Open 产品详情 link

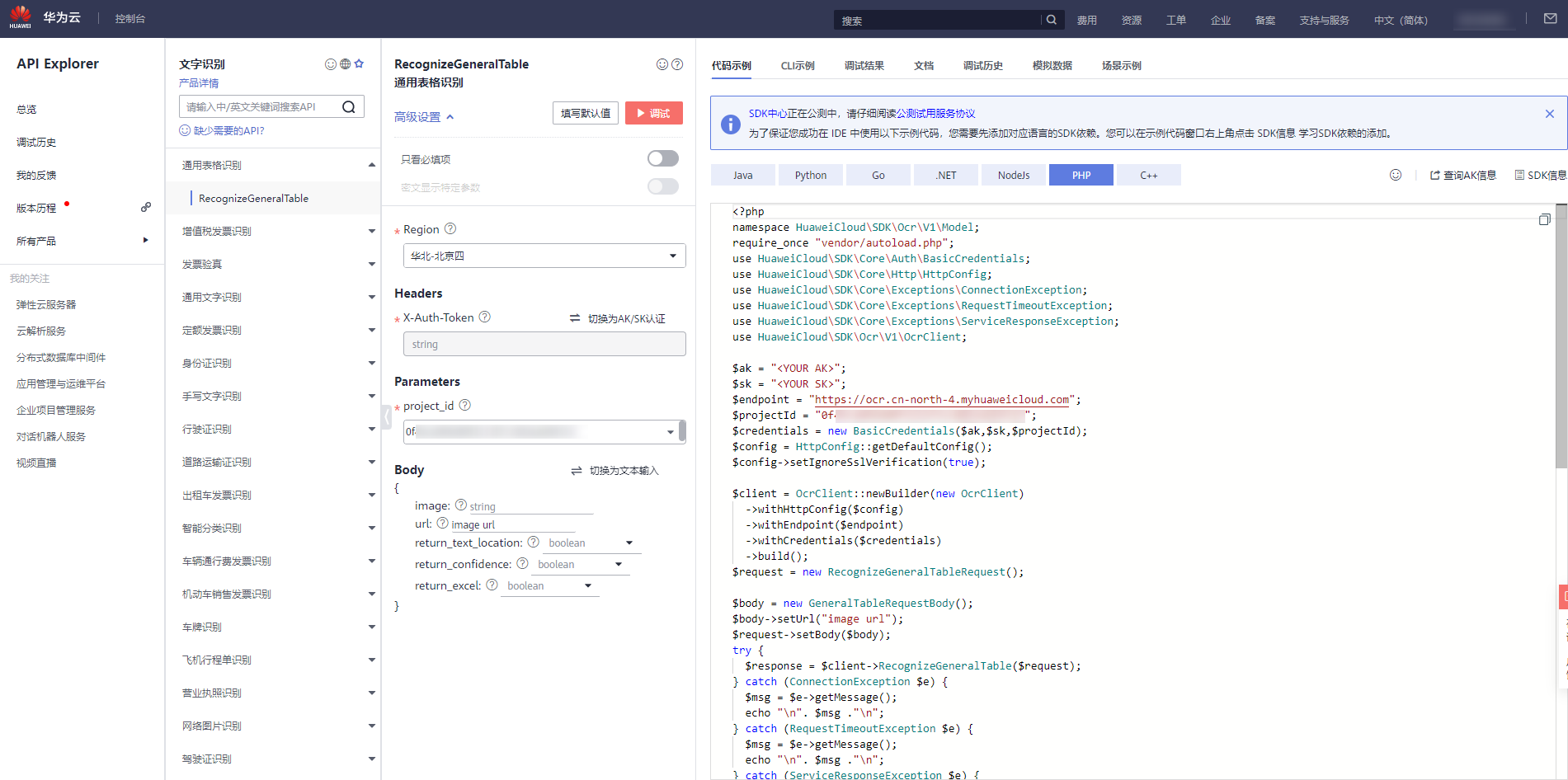199,83
